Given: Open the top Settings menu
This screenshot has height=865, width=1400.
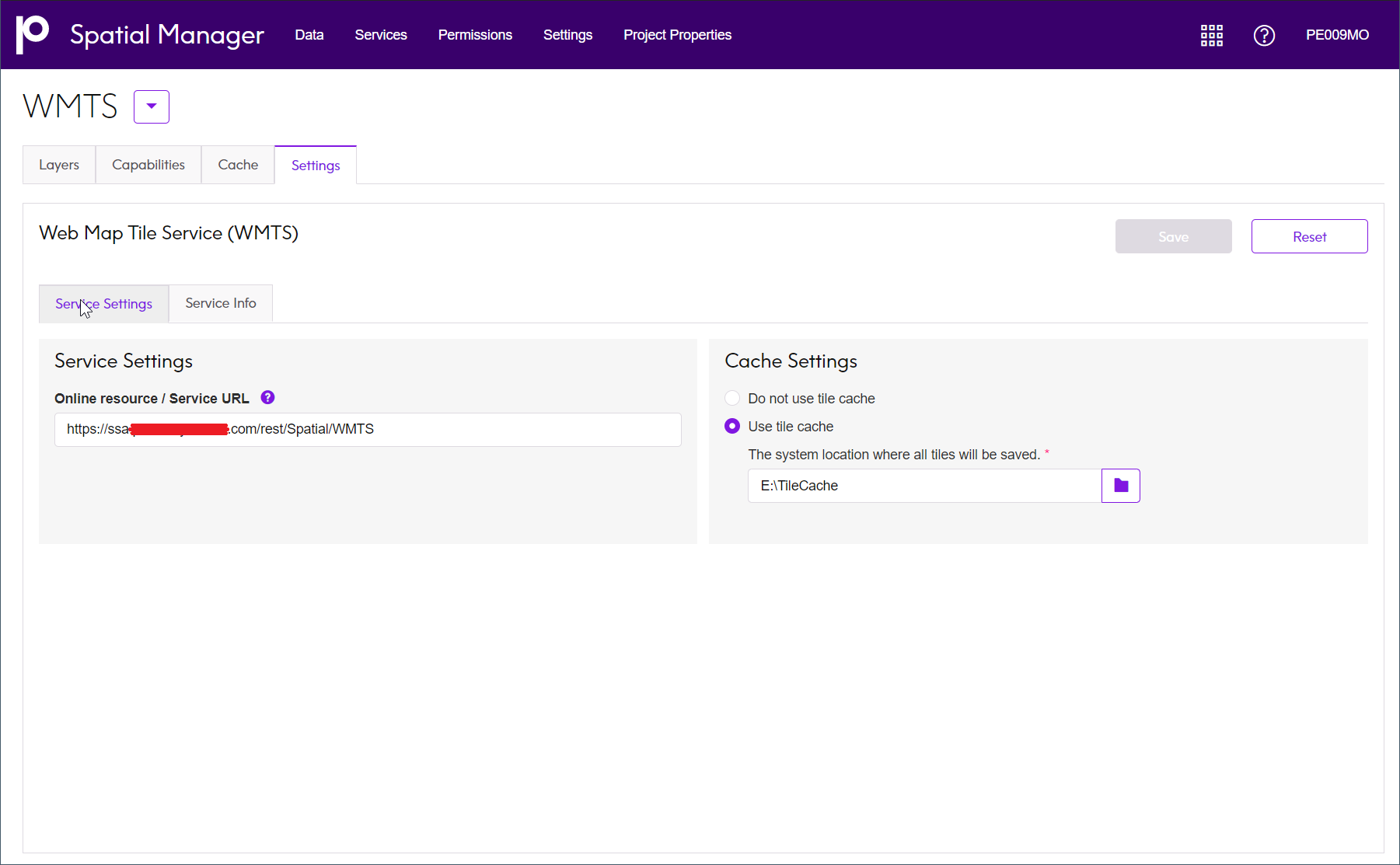Looking at the screenshot, I should (x=567, y=35).
